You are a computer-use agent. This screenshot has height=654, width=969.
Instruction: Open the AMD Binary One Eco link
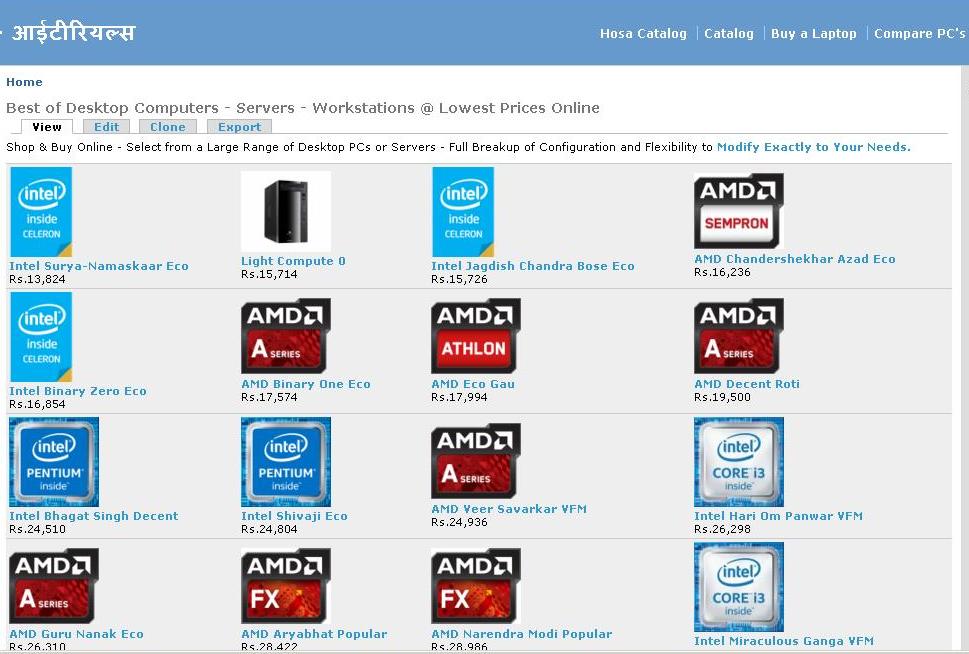306,384
